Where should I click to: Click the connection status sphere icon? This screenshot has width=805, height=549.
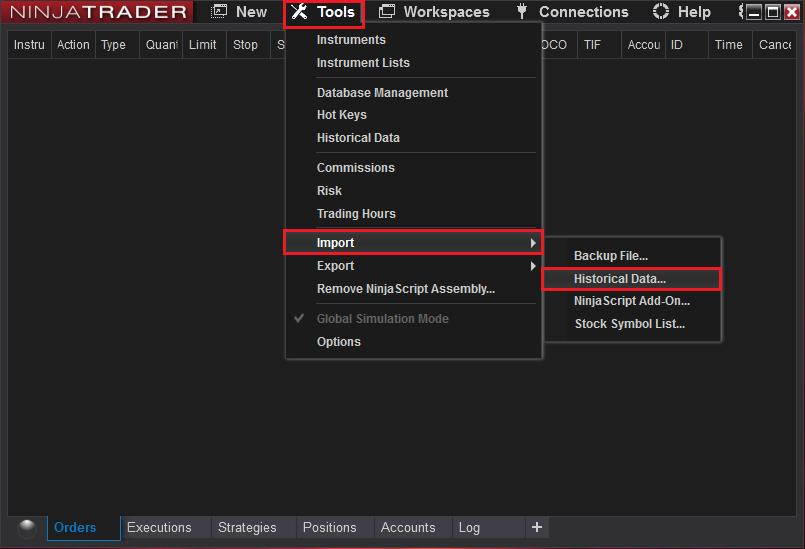pos(27,528)
